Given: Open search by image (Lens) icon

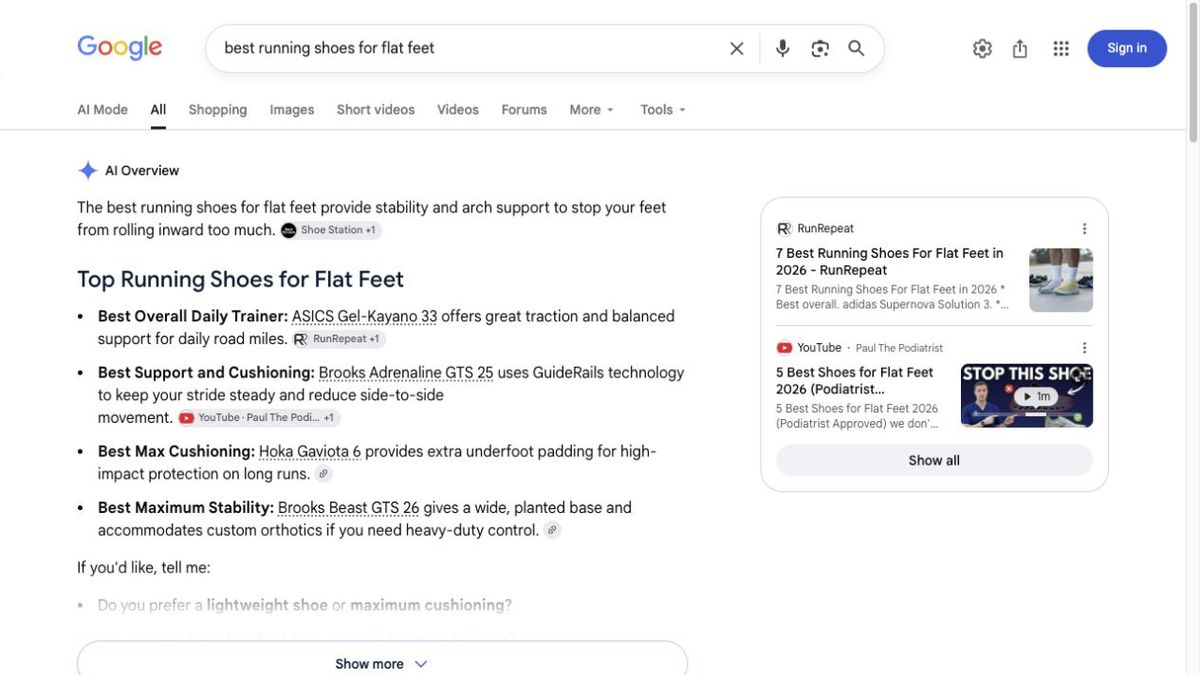Looking at the screenshot, I should 820,48.
